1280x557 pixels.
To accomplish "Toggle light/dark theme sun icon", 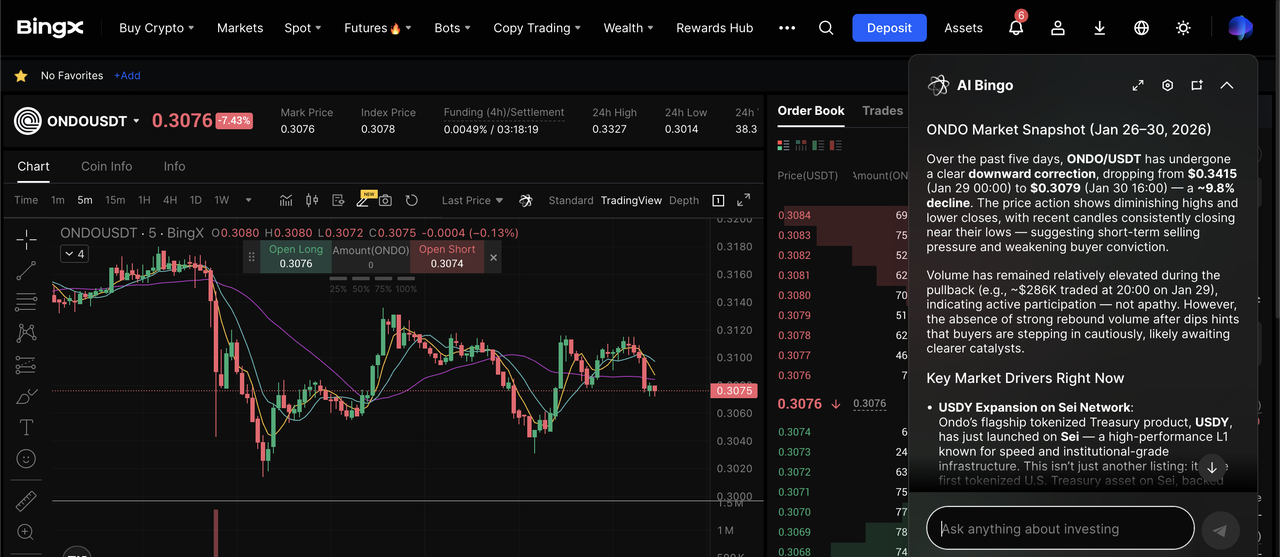I will 1183,28.
